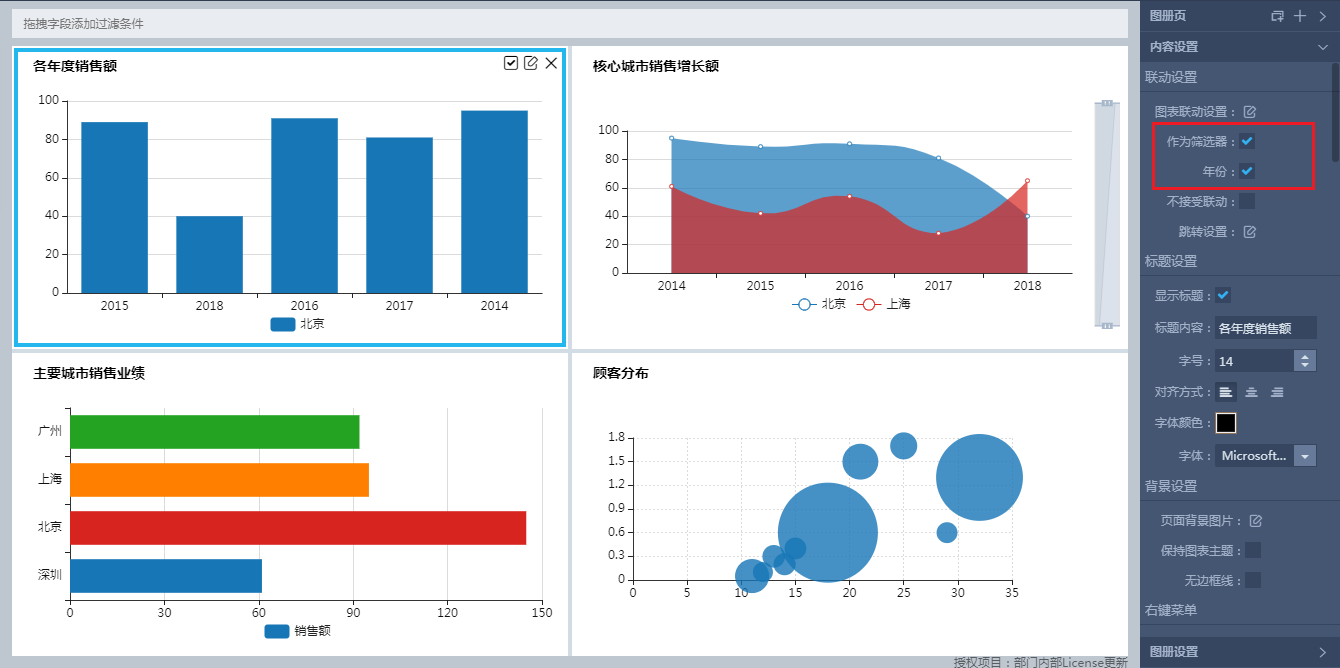Viewport: 1340px width, 668px height.
Task: Click the 标题内容 input field
Action: pos(1265,328)
